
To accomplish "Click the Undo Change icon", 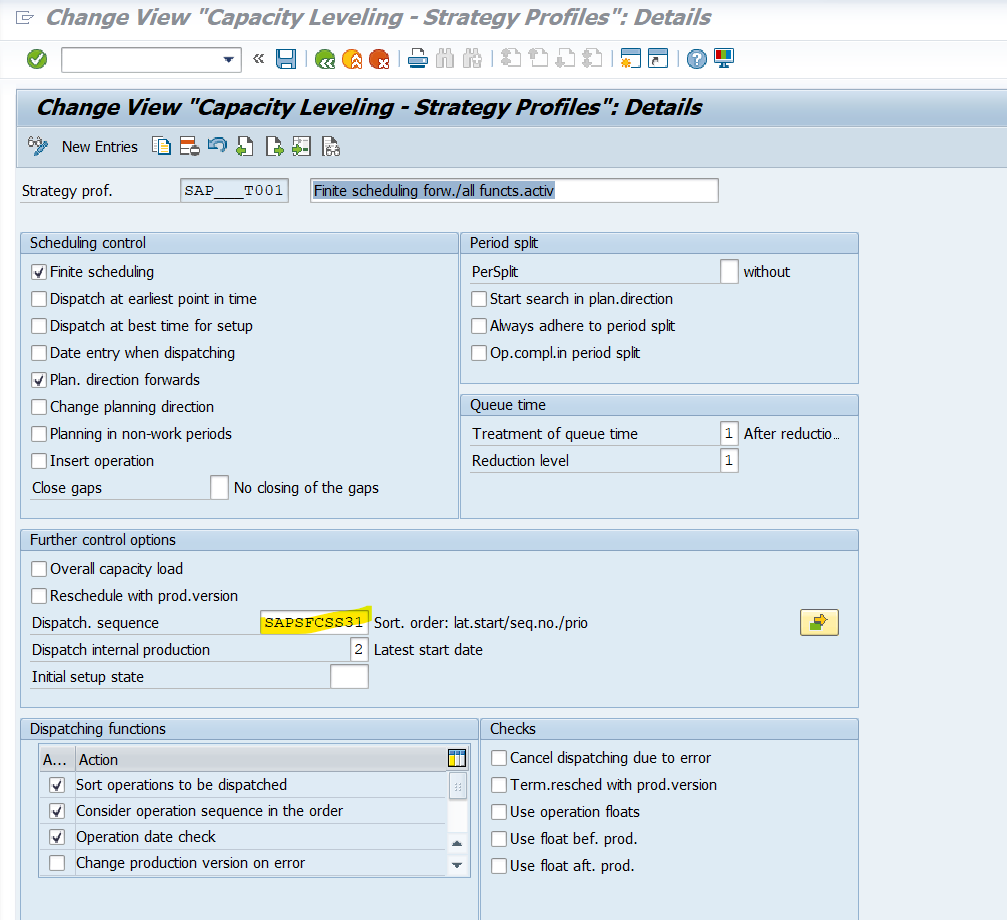I will (x=217, y=146).
